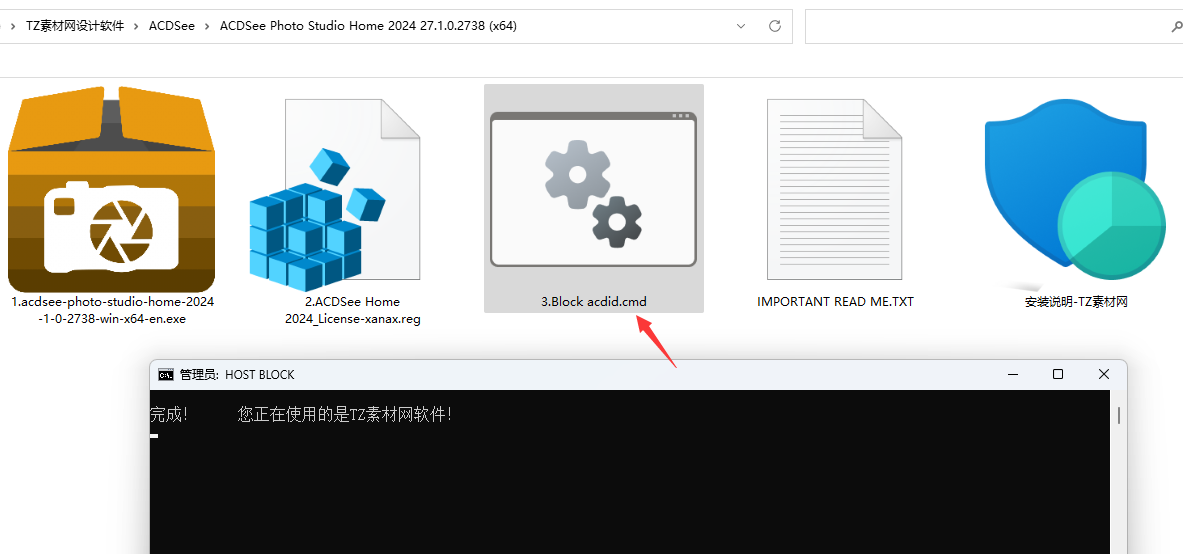Click the 安装说明-TZ素材网 file name

(1076, 302)
